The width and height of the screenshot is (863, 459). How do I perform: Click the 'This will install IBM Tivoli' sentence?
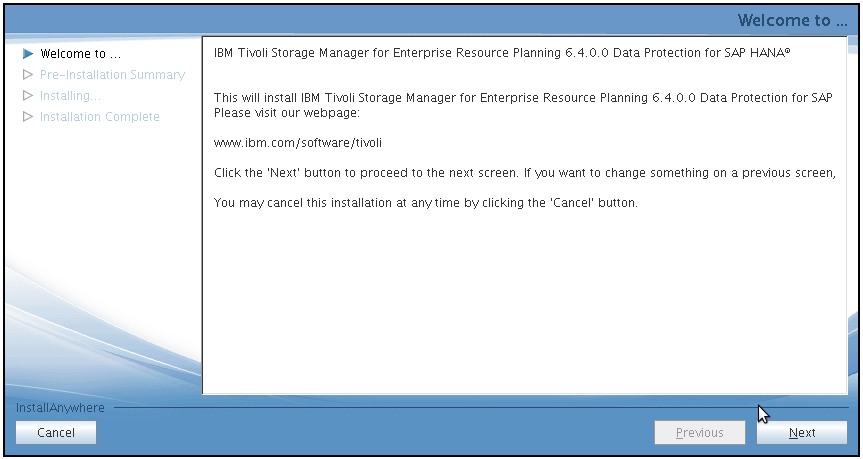tap(523, 98)
